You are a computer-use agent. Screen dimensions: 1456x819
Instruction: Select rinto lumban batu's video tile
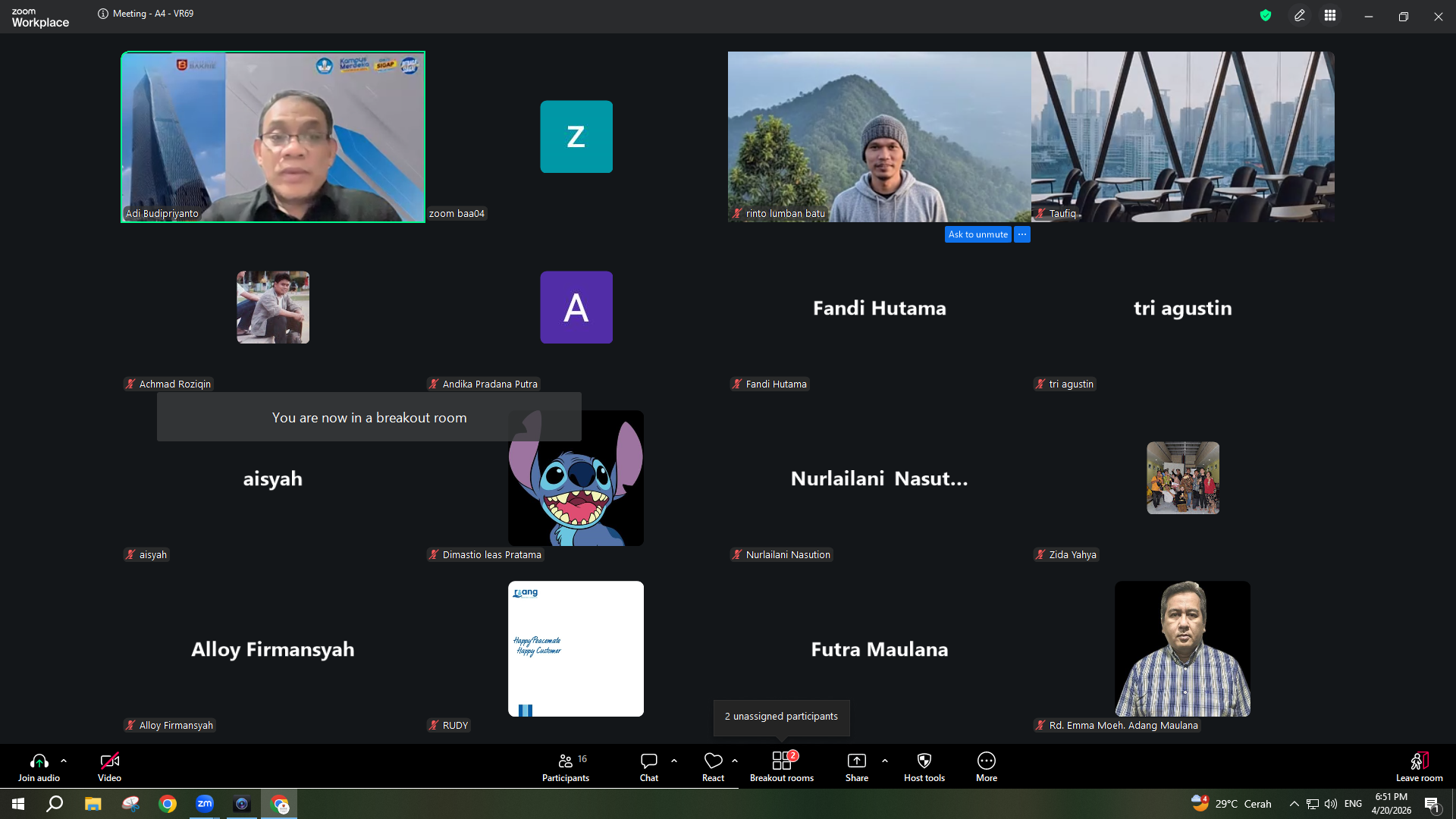[x=880, y=137]
